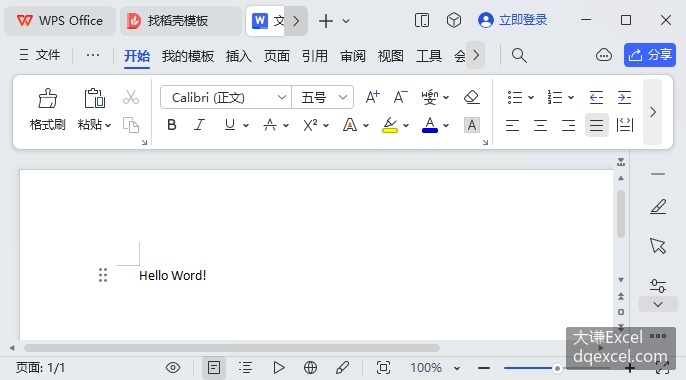
Task: Apply text effects A icon
Action: (x=350, y=125)
